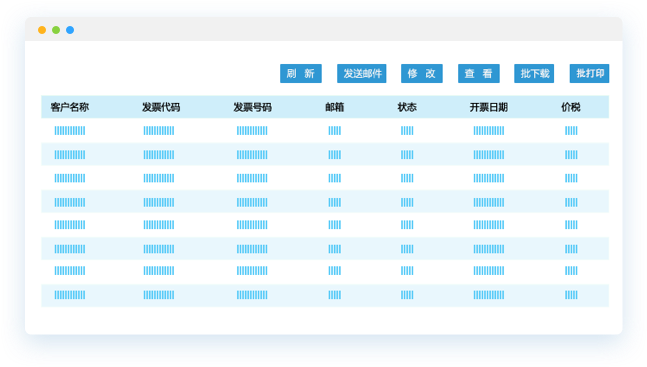Select the 发票代码 column header
This screenshot has height=367, width=647.
click(161, 107)
